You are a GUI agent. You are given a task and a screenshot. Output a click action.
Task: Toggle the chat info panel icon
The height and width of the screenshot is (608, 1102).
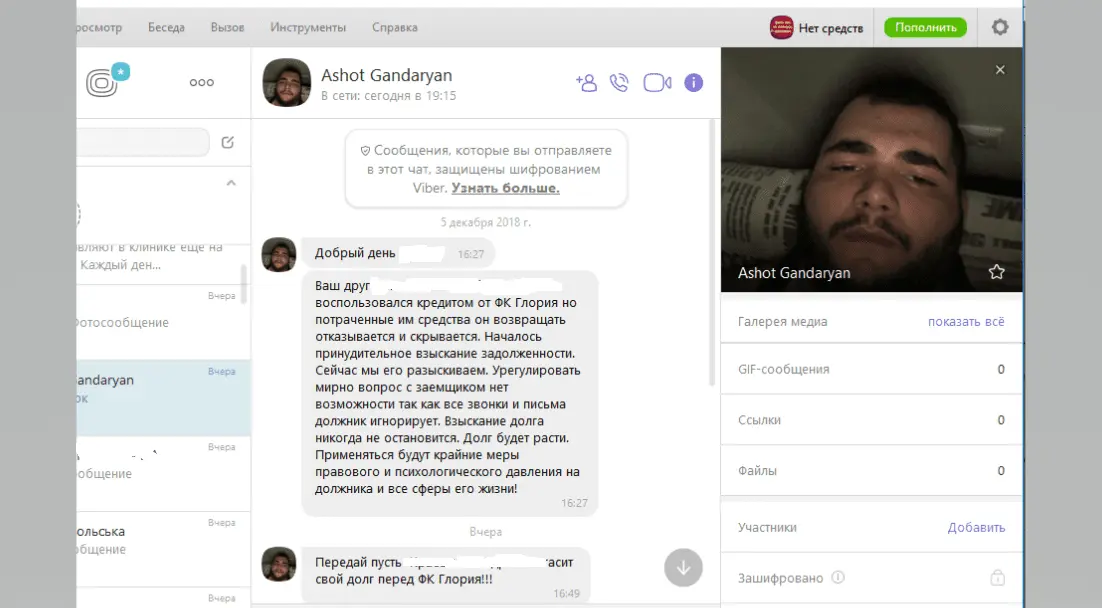tap(694, 83)
